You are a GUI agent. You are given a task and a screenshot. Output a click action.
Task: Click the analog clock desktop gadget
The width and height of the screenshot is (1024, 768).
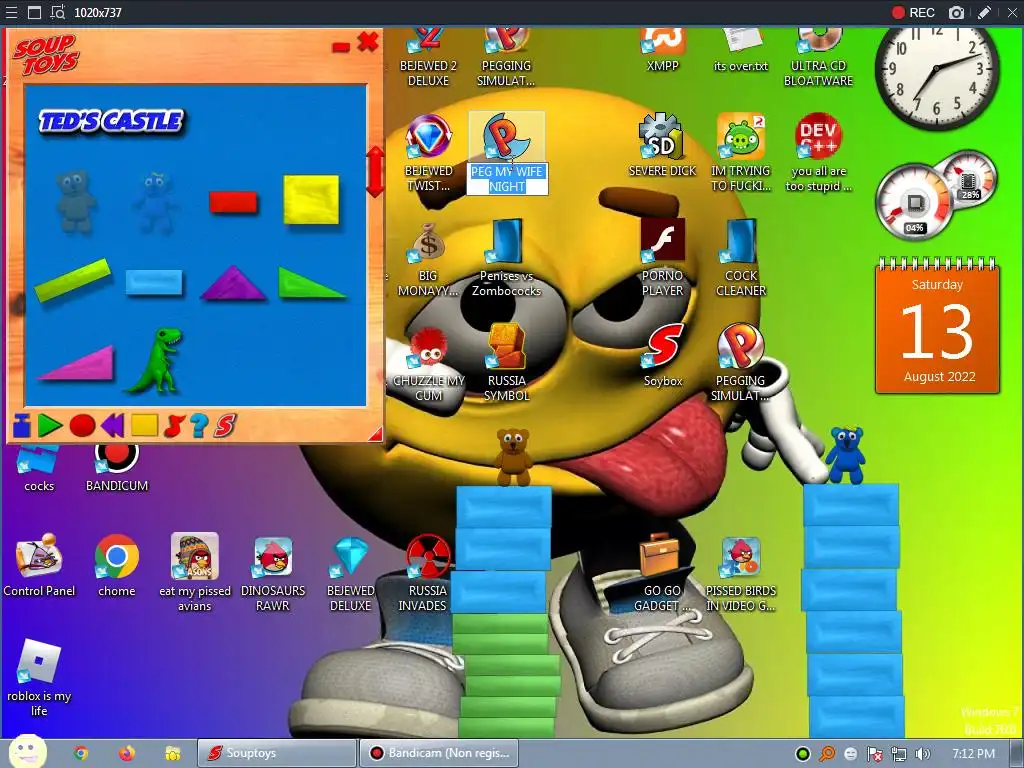click(x=936, y=69)
